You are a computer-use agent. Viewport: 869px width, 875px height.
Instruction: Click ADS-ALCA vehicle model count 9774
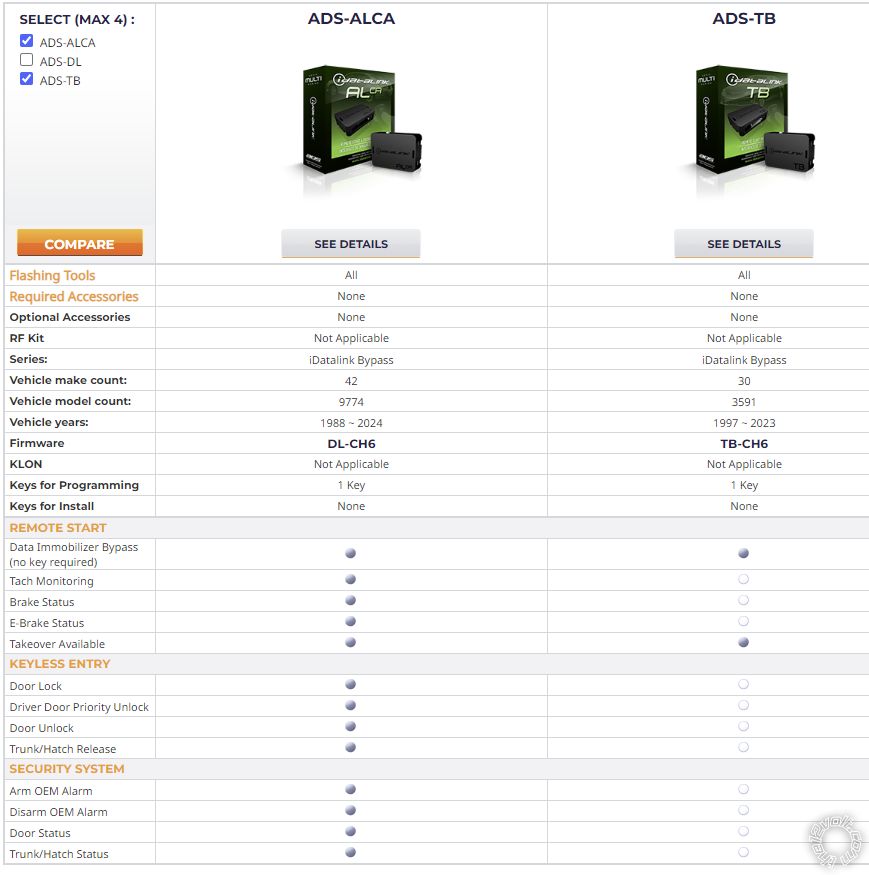(x=351, y=402)
